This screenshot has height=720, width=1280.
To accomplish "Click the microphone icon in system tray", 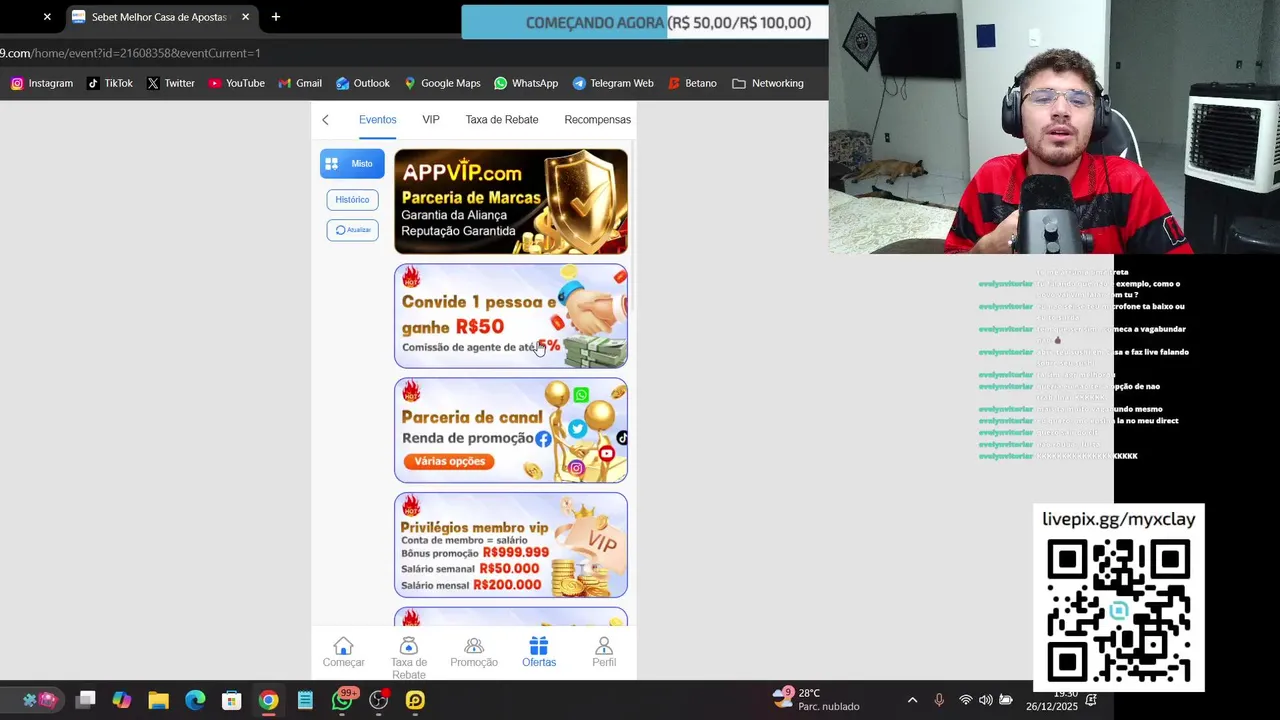I will click(939, 700).
